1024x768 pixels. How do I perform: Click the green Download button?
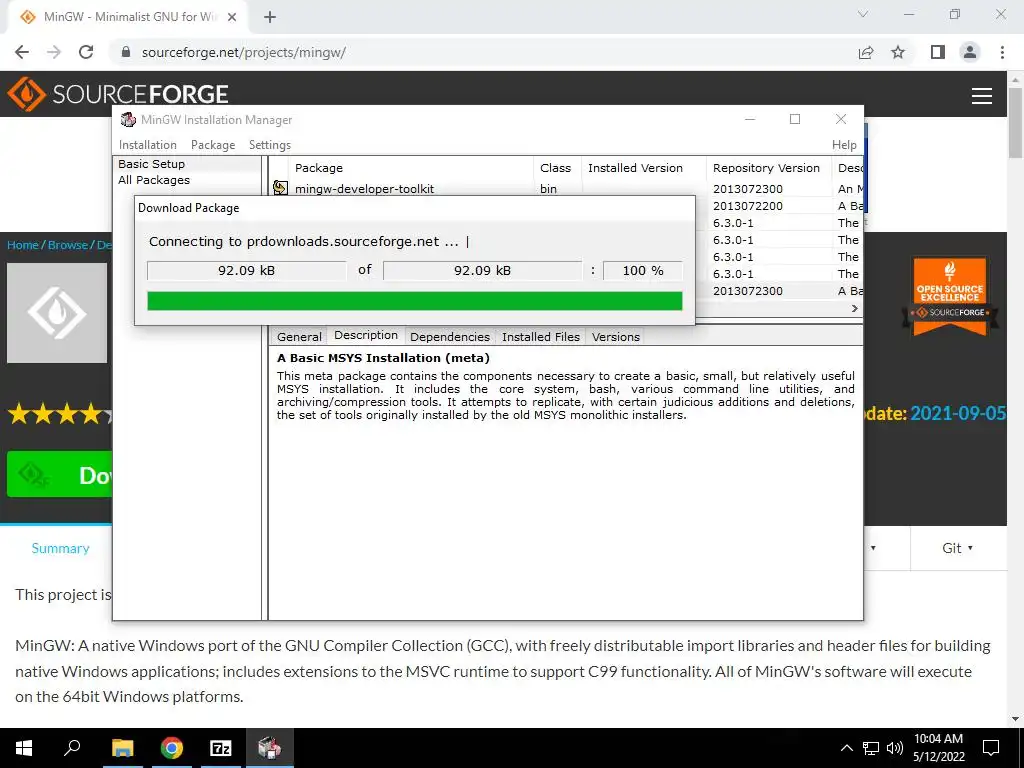coord(59,475)
